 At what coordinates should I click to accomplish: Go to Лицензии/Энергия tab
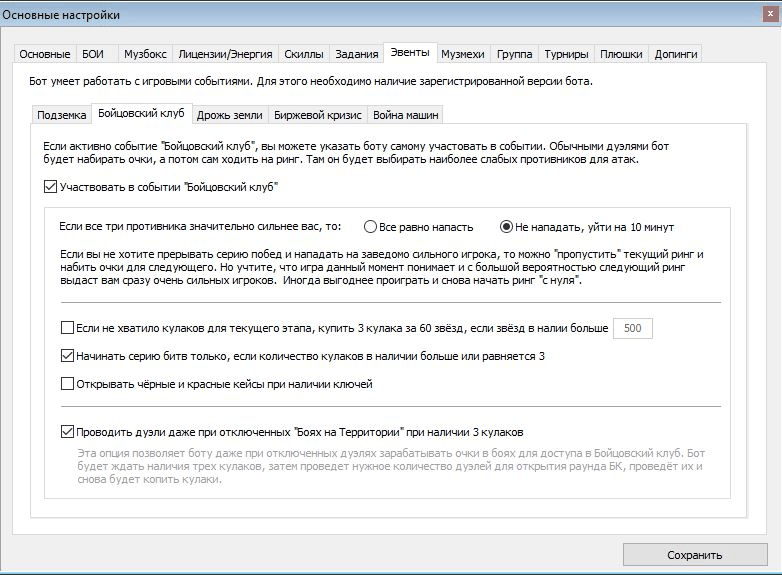click(225, 54)
